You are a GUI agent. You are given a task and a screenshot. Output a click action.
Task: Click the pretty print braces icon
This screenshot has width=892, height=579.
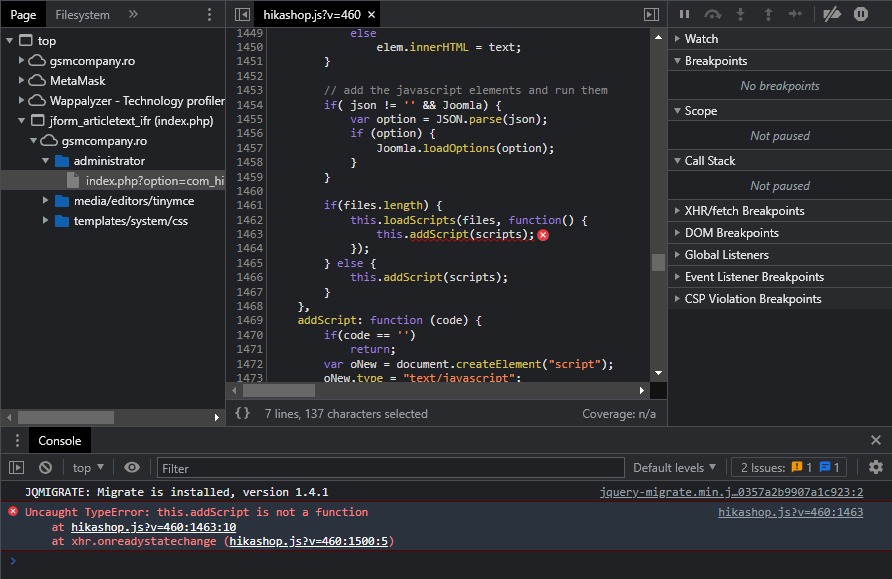[242, 413]
